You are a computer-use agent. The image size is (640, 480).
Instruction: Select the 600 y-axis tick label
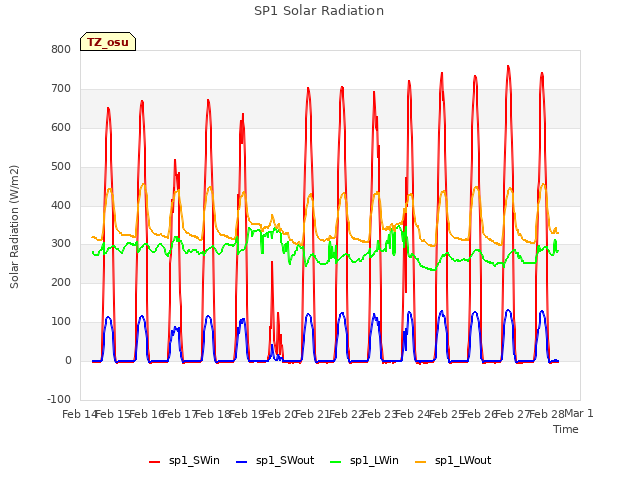pyautogui.click(x=61, y=127)
